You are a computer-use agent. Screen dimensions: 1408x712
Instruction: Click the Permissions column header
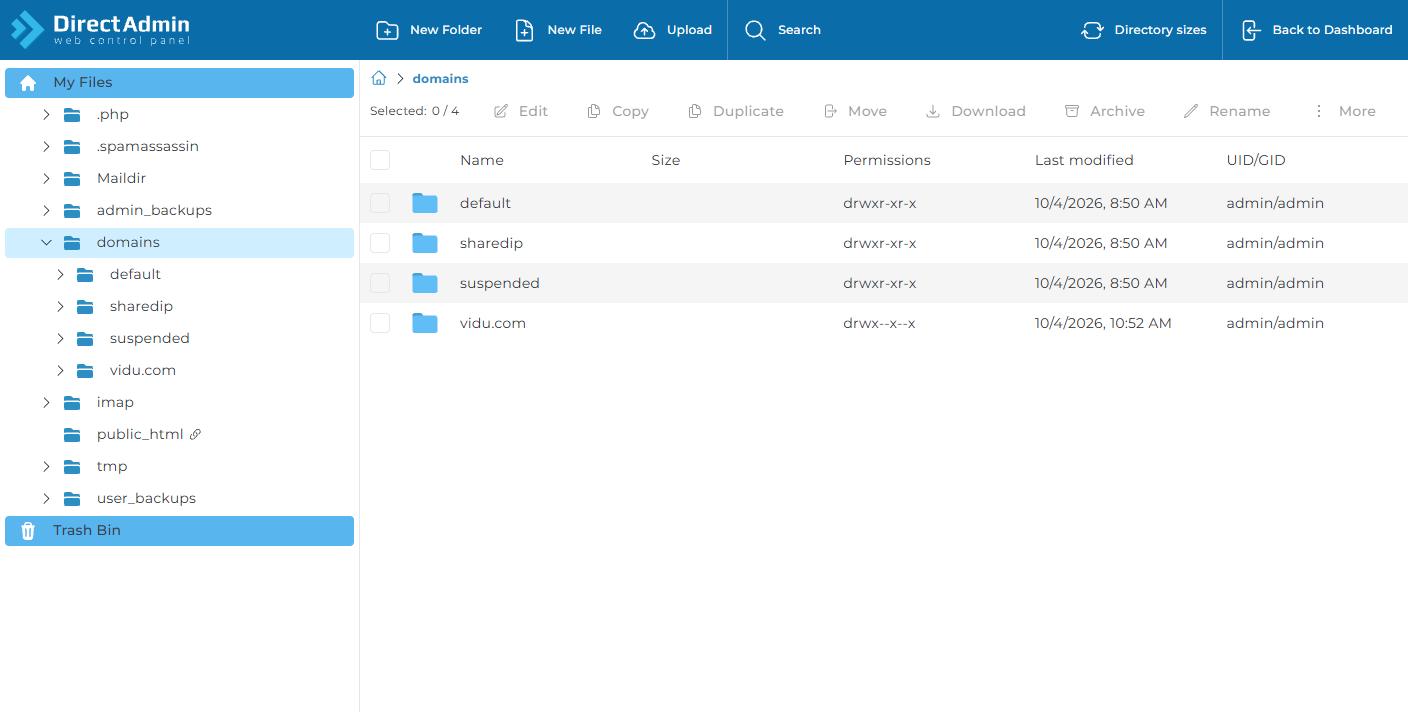(x=887, y=160)
